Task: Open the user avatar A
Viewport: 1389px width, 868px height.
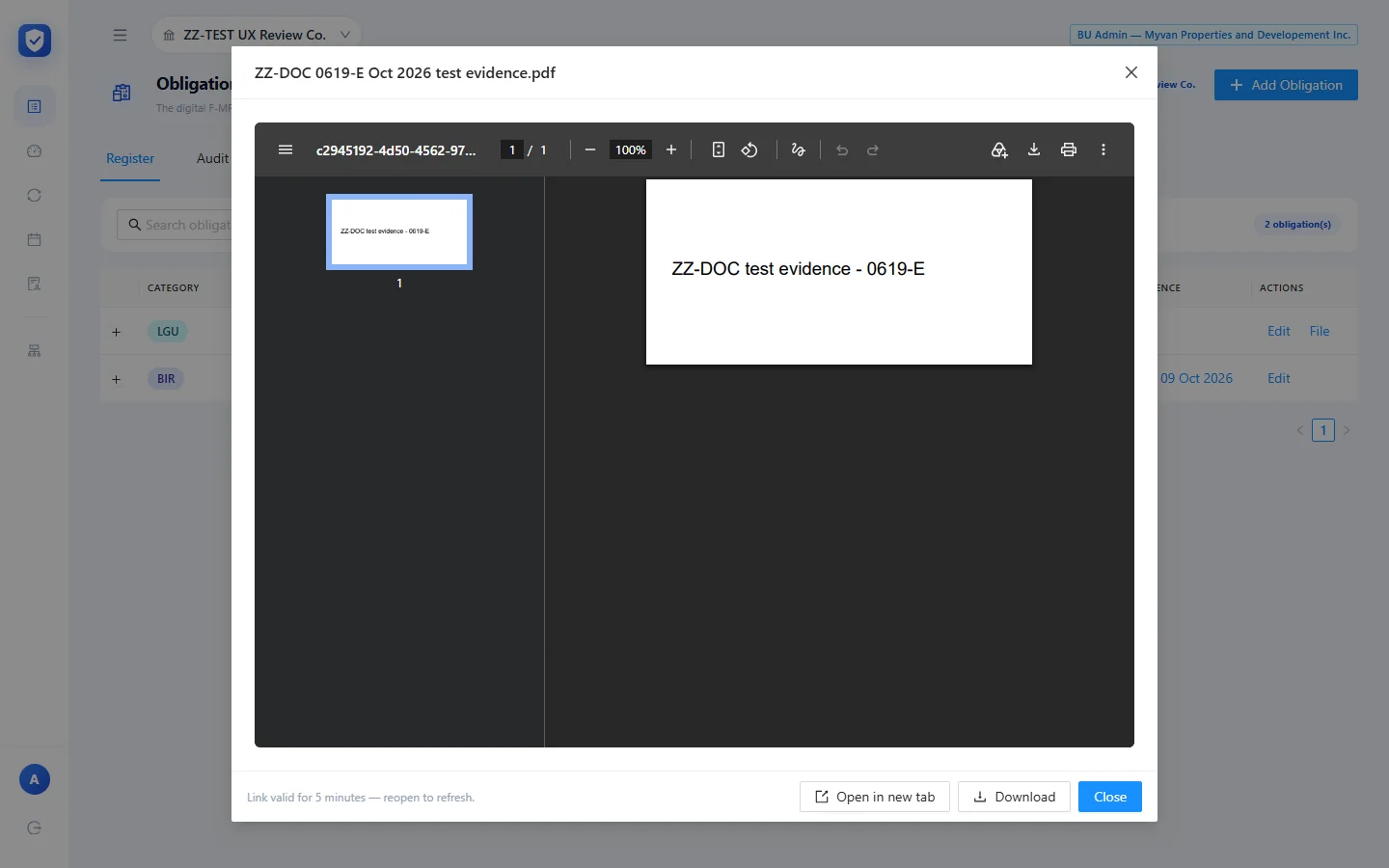Action: click(35, 779)
